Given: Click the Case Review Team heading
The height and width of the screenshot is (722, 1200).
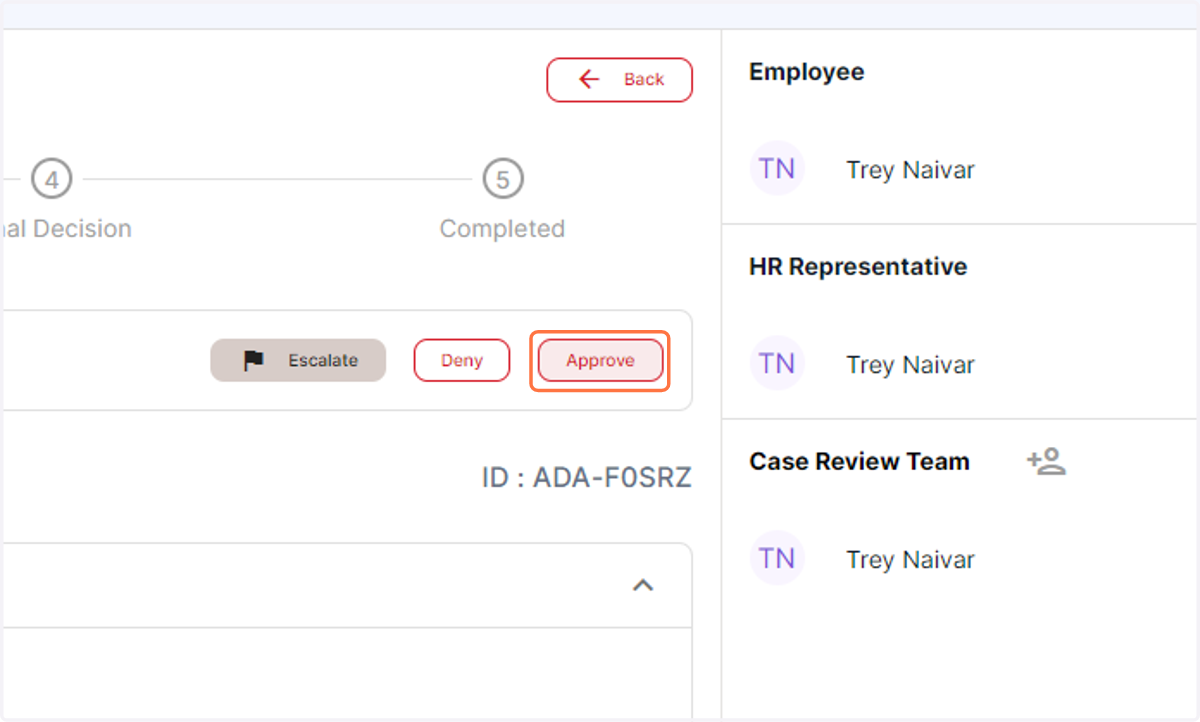Looking at the screenshot, I should click(x=859, y=462).
